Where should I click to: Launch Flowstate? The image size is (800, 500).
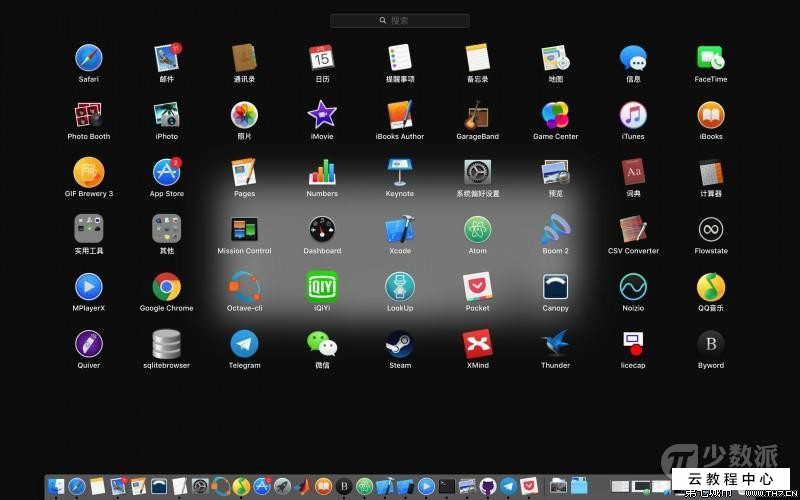[711, 229]
